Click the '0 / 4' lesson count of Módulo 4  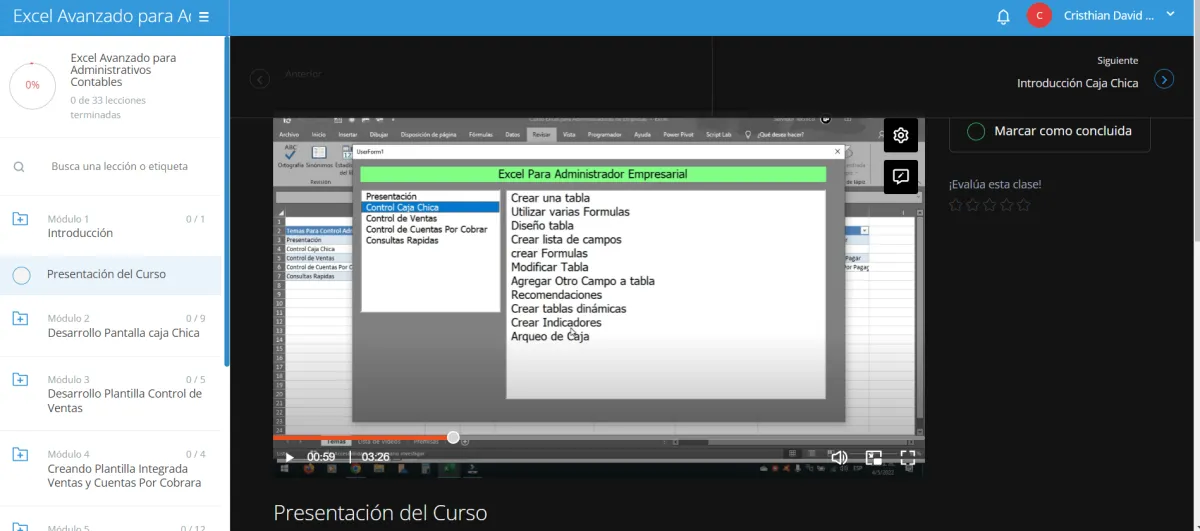coord(195,454)
